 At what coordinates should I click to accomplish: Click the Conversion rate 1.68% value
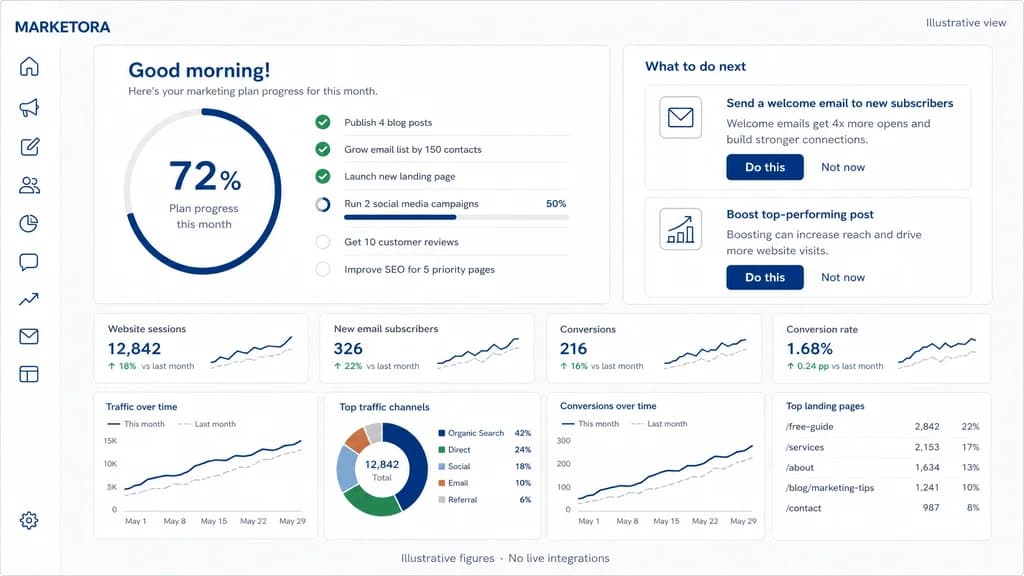(x=810, y=349)
